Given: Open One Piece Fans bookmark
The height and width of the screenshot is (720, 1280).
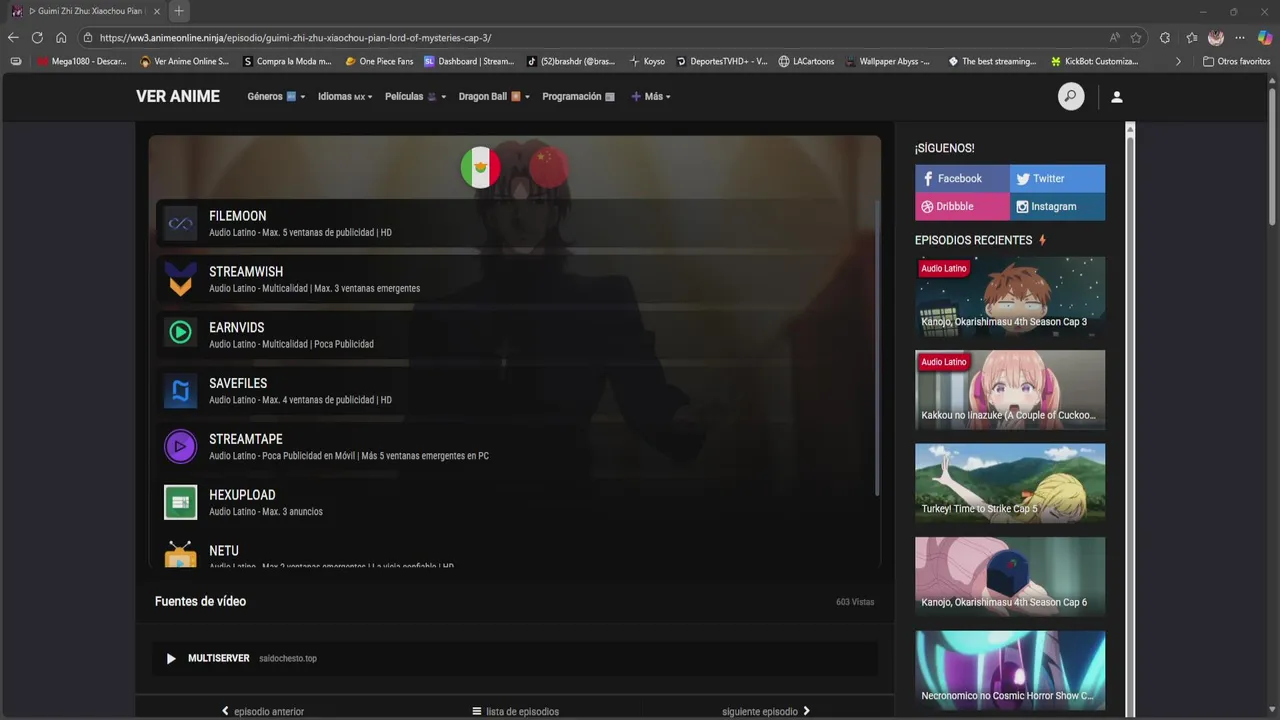Looking at the screenshot, I should (x=379, y=61).
